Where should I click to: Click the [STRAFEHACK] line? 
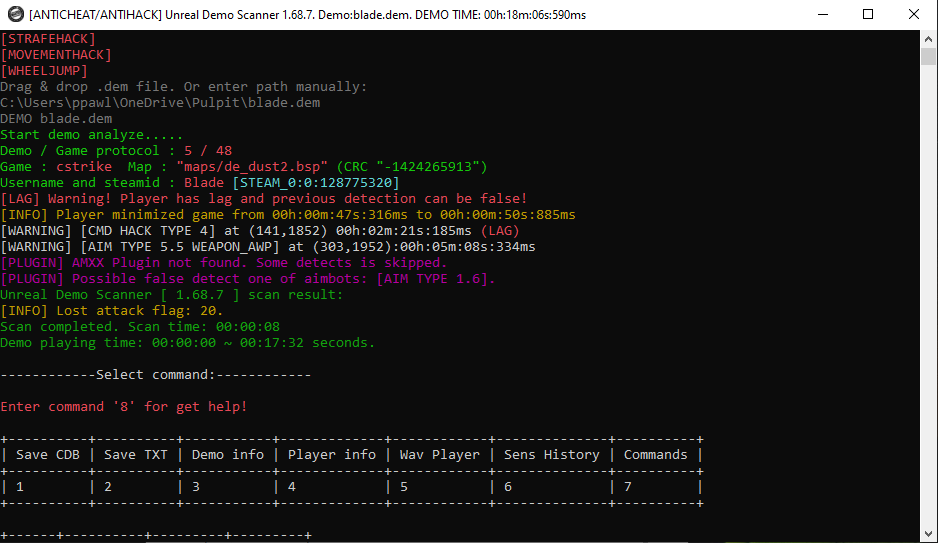click(x=48, y=39)
